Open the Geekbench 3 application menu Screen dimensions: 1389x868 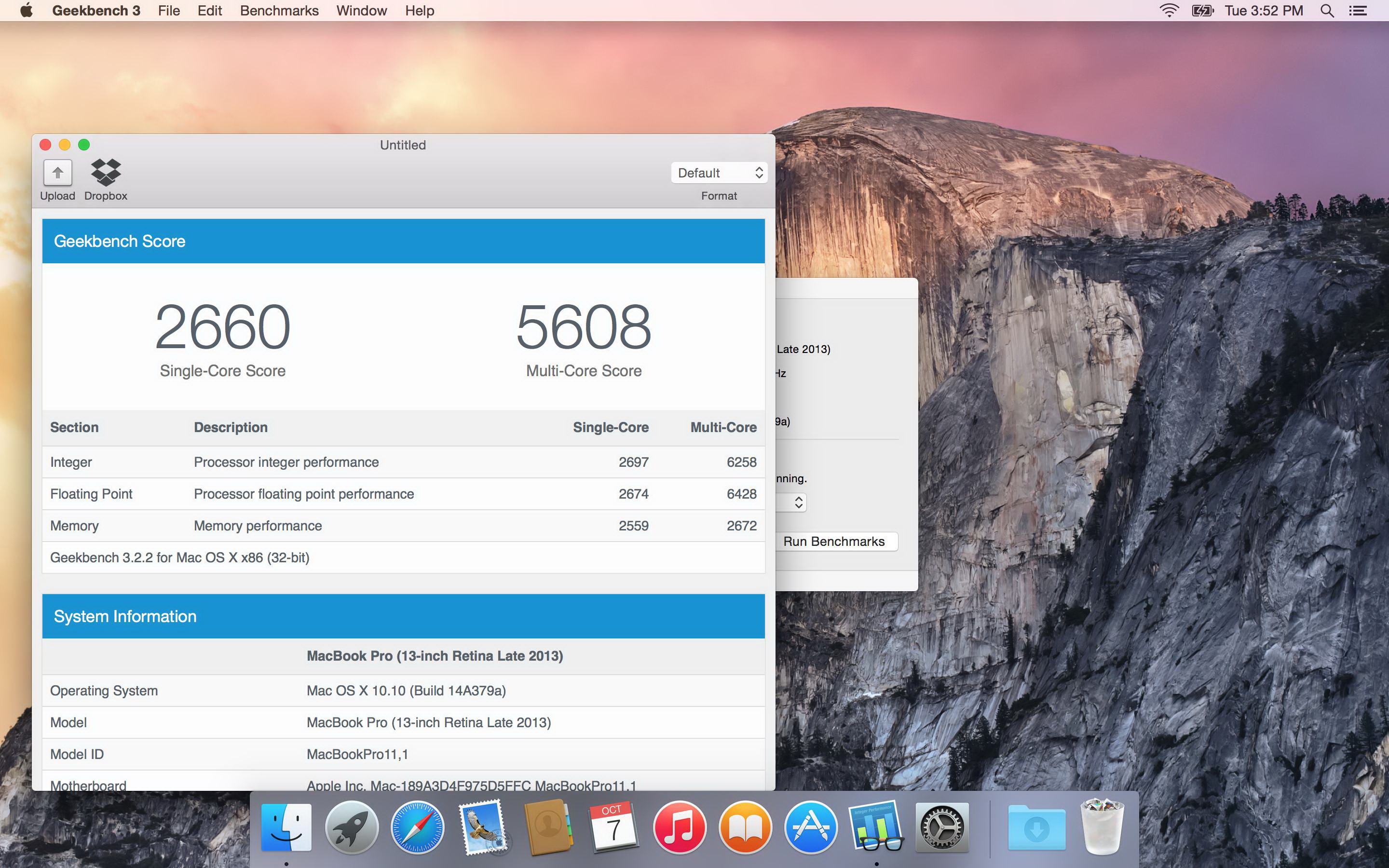tap(96, 11)
